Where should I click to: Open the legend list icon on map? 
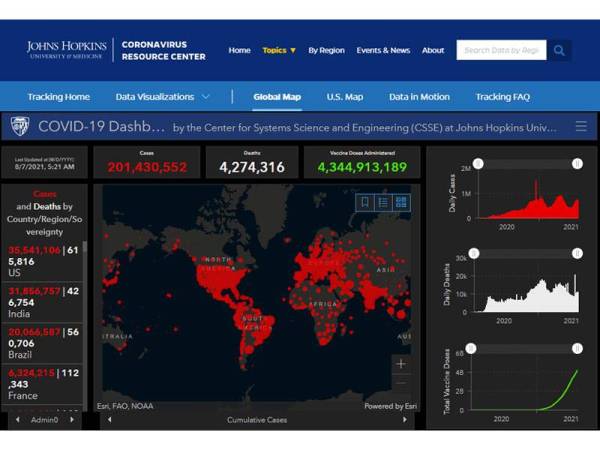[383, 202]
